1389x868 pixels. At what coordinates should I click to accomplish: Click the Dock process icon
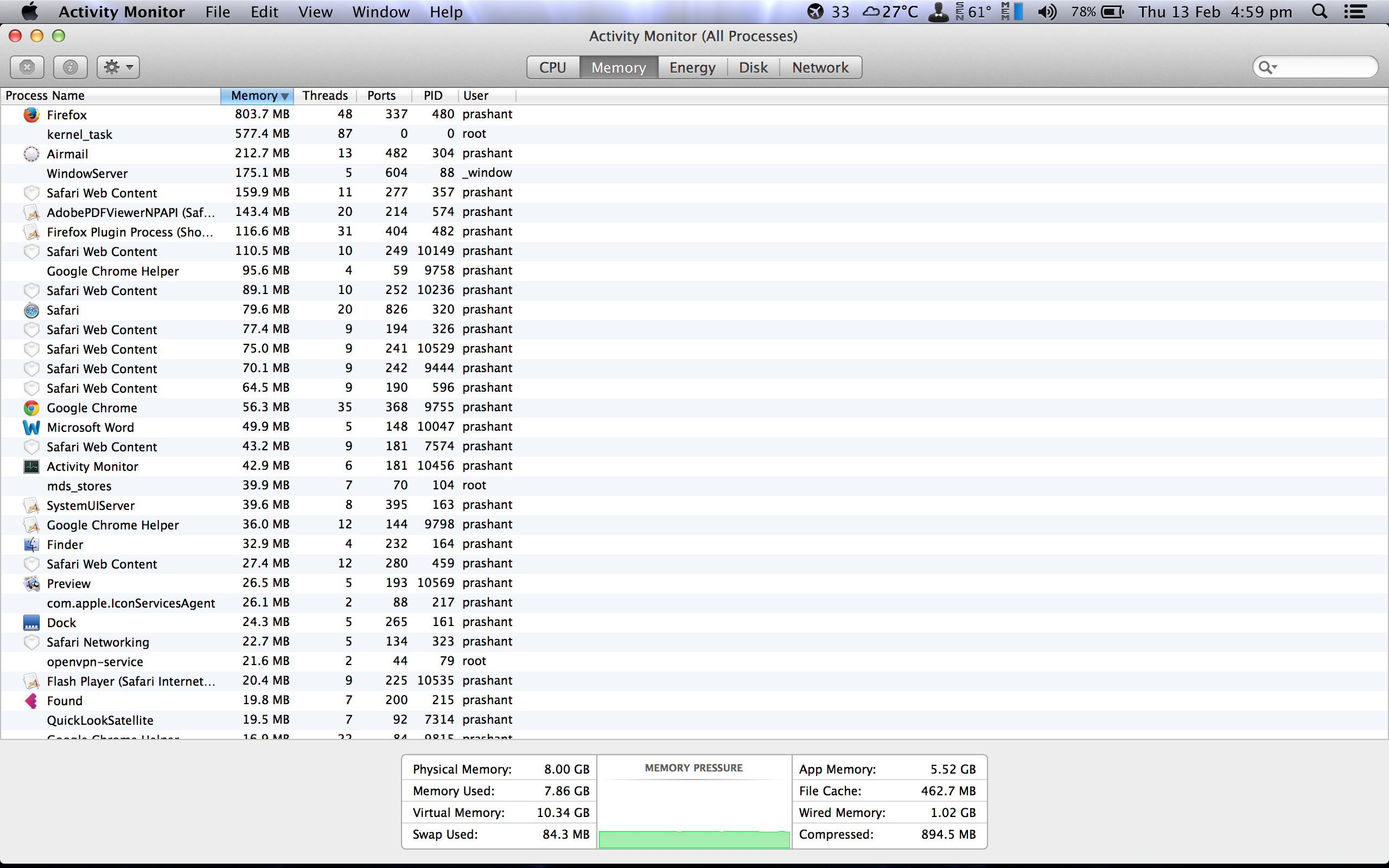tap(31, 622)
